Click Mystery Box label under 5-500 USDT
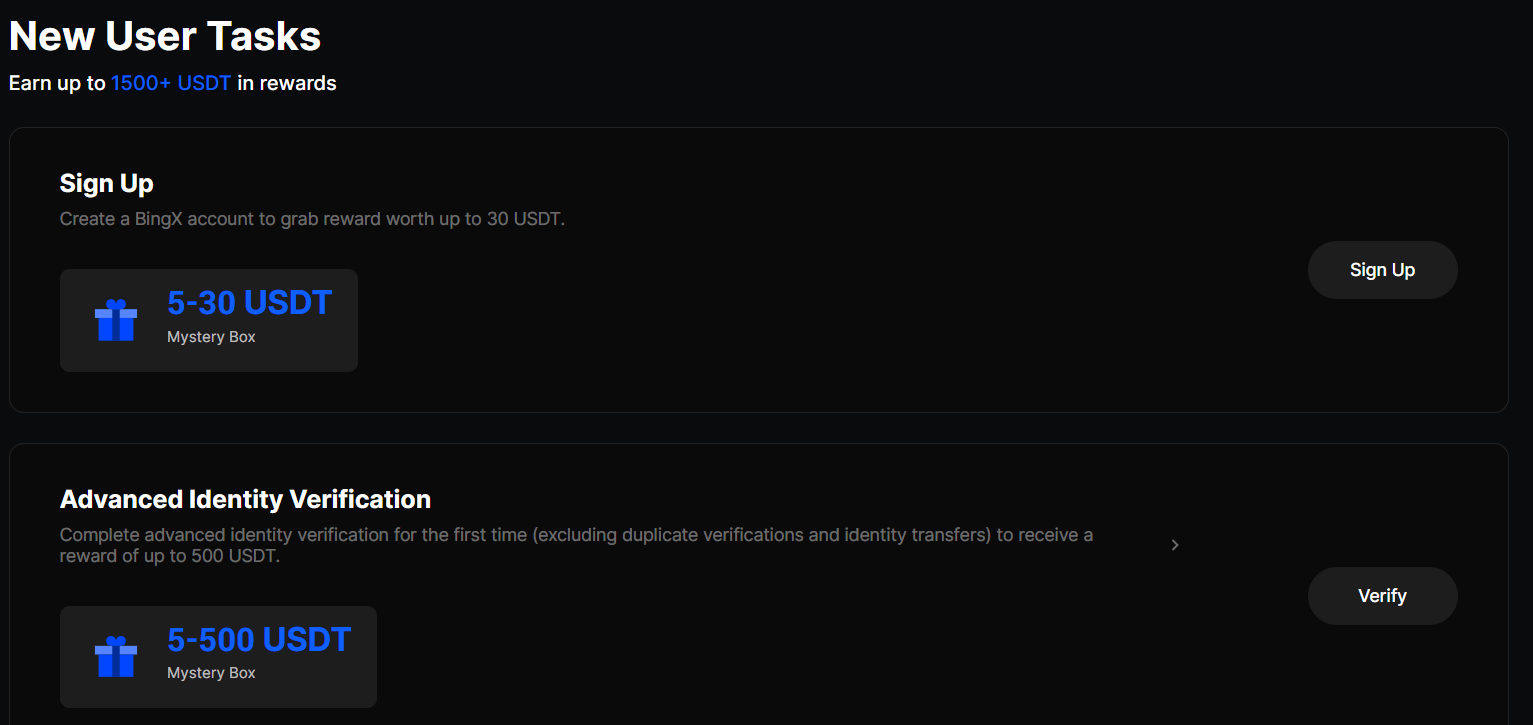Viewport: 1533px width, 725px height. (x=211, y=673)
